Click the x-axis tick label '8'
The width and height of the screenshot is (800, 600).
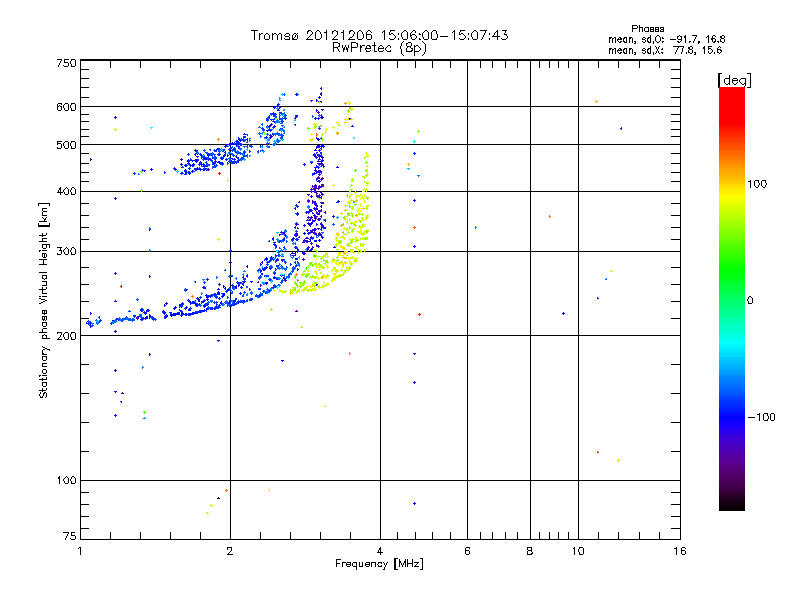point(530,551)
